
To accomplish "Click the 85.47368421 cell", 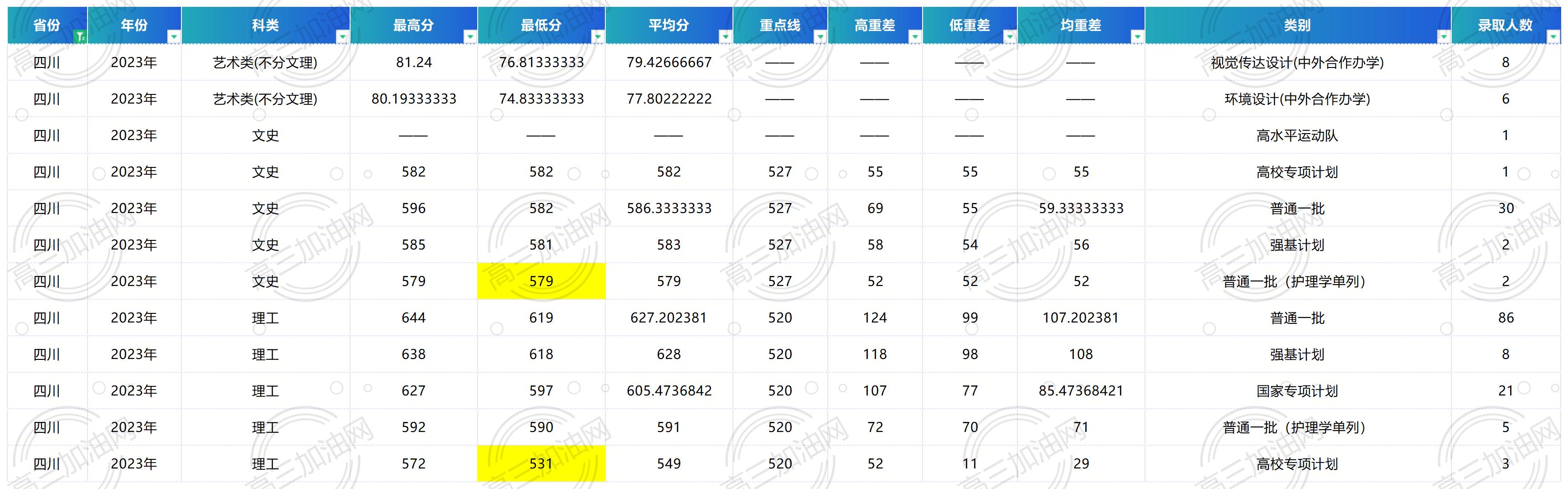I will [x=1081, y=391].
